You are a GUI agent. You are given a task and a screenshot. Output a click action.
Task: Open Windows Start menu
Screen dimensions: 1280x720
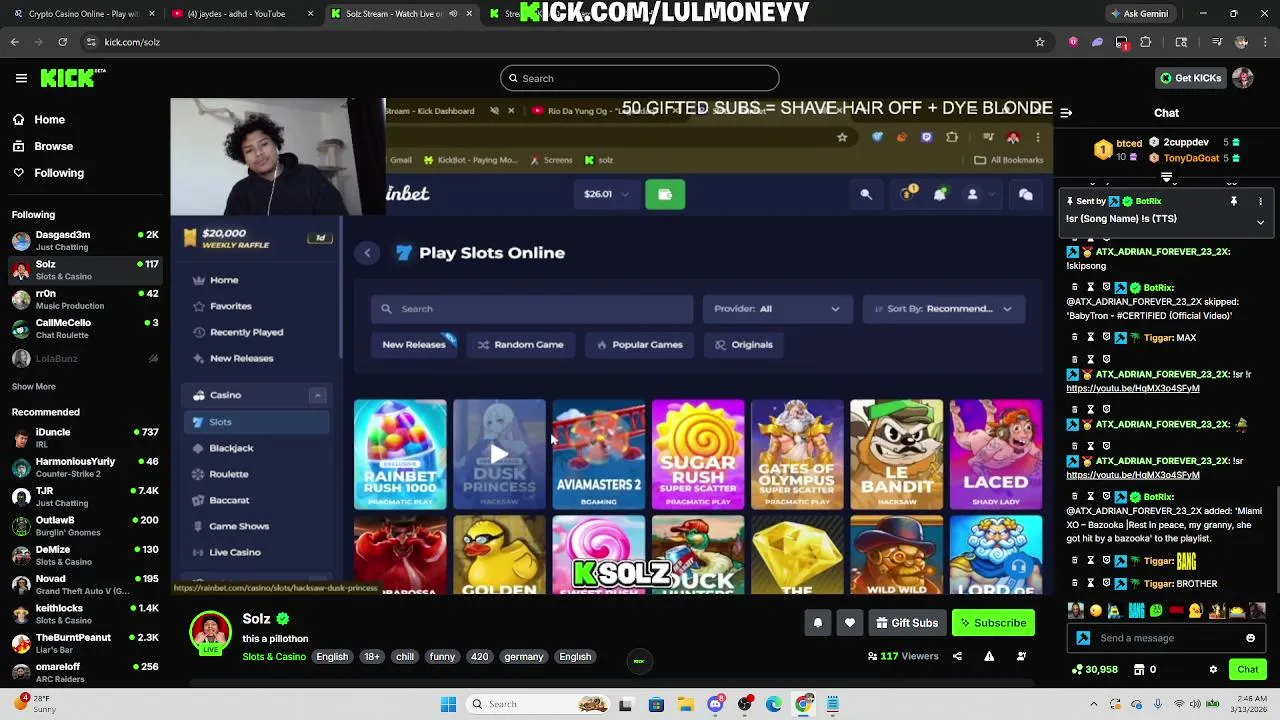click(448, 704)
